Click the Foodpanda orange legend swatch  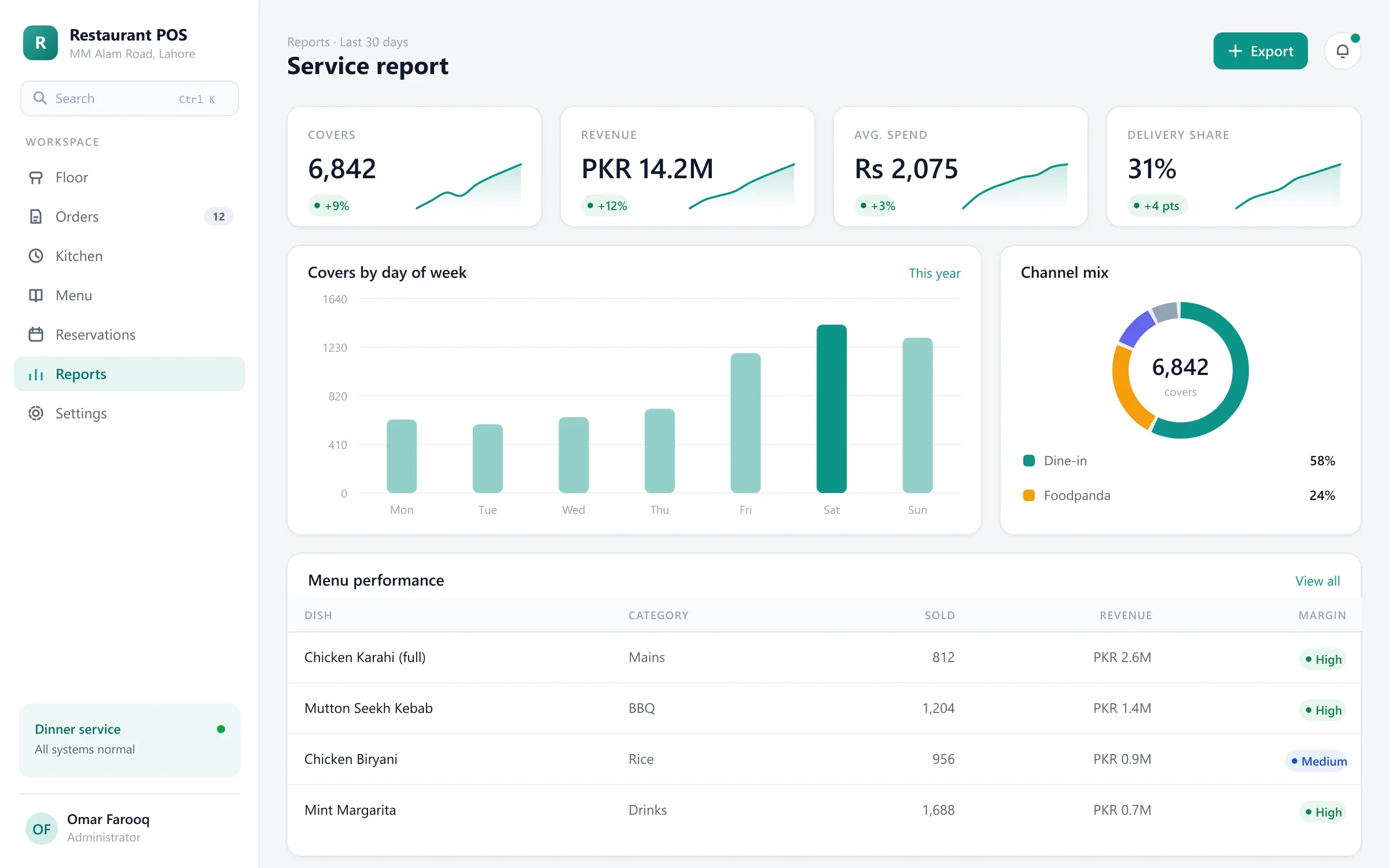coord(1029,496)
